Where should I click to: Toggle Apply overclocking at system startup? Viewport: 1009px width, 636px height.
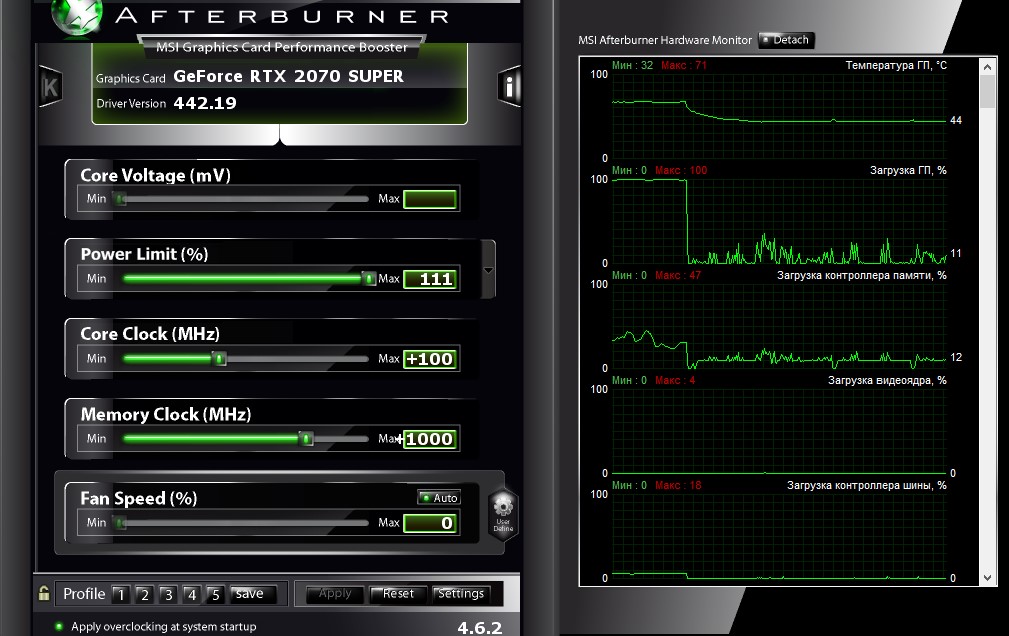pyautogui.click(x=59, y=626)
